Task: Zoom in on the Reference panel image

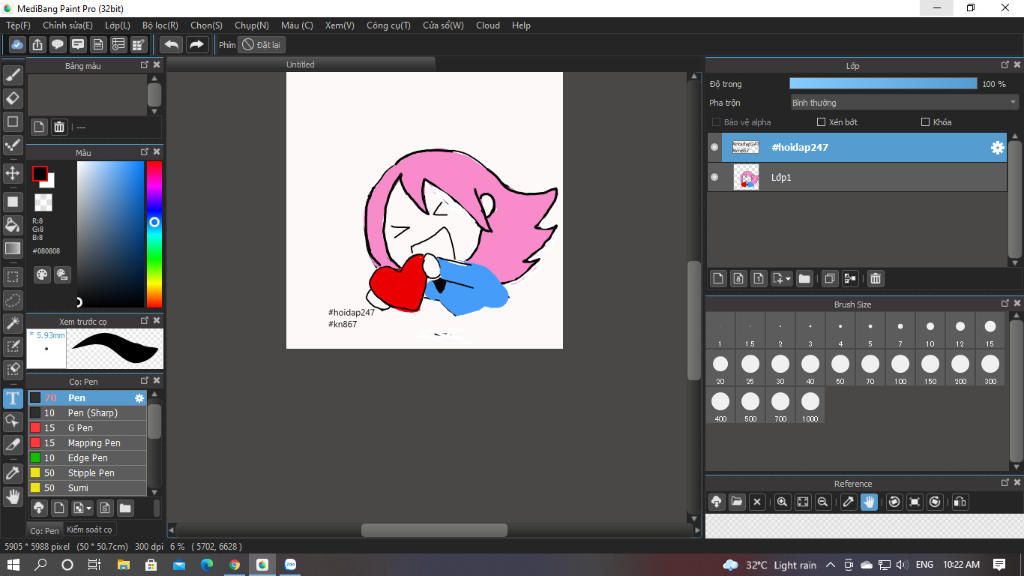Action: [x=782, y=502]
